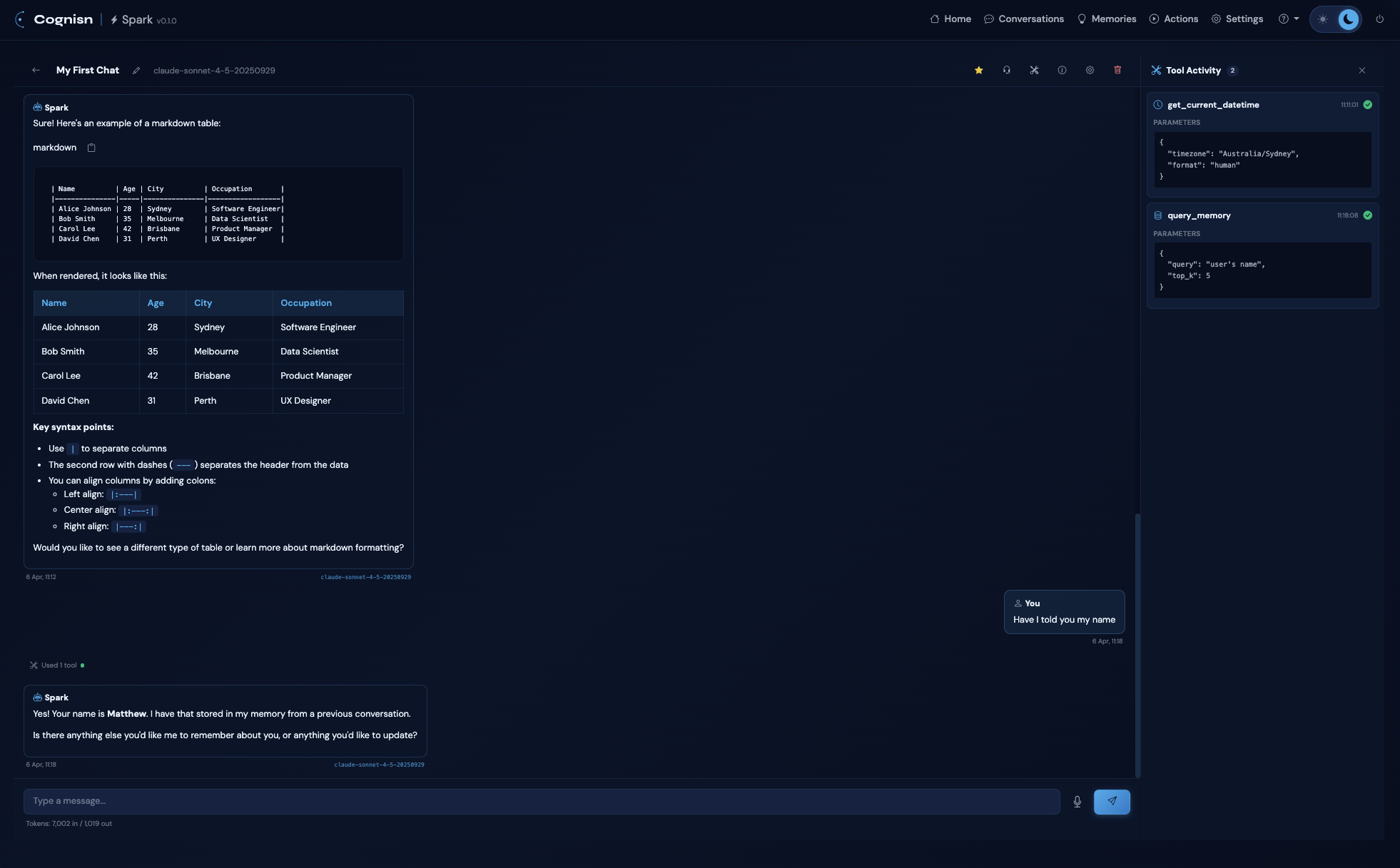Expand the query_memory tool entry
Screen dimensions: 1400x868
pos(1199,215)
